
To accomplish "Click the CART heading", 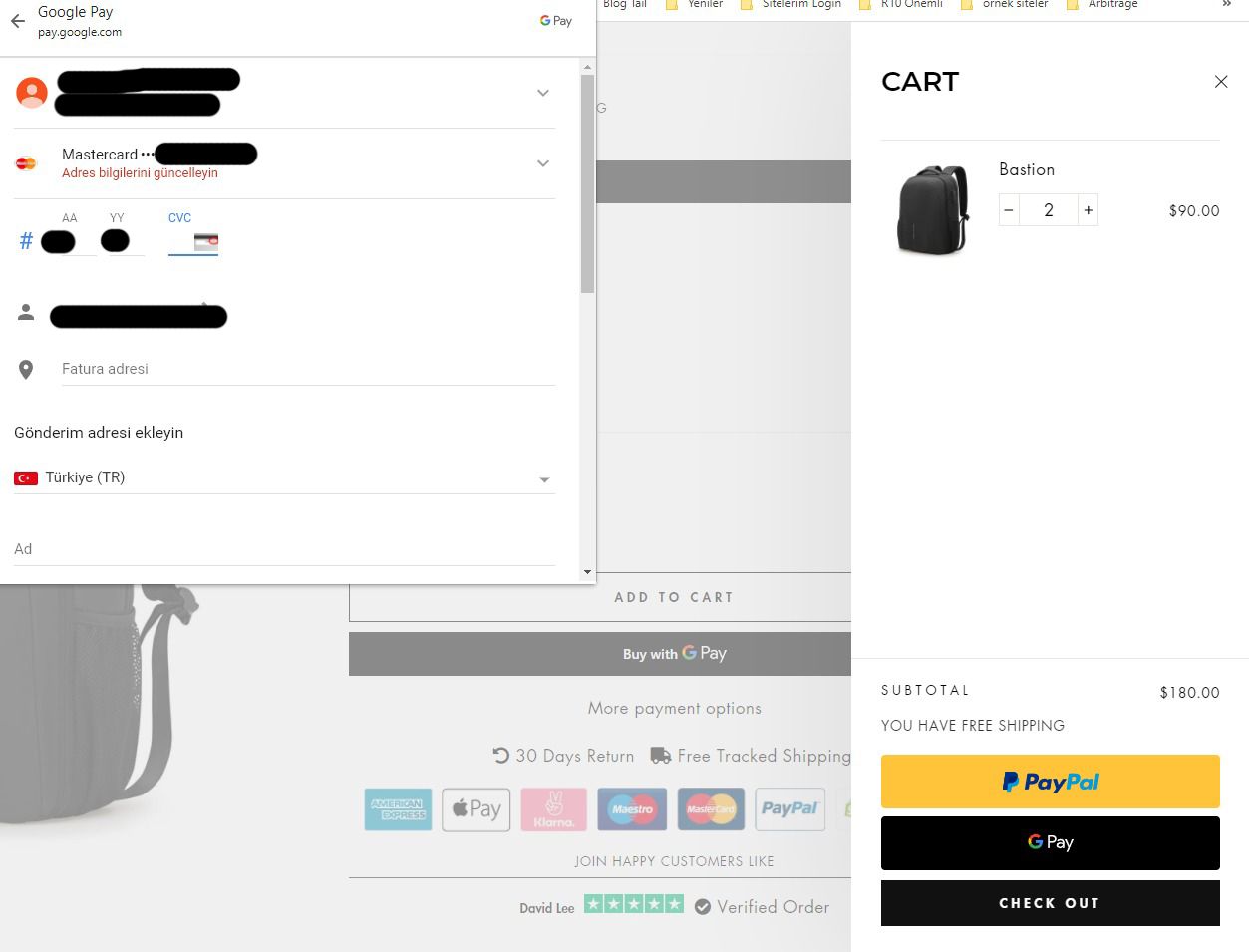I will (x=920, y=82).
